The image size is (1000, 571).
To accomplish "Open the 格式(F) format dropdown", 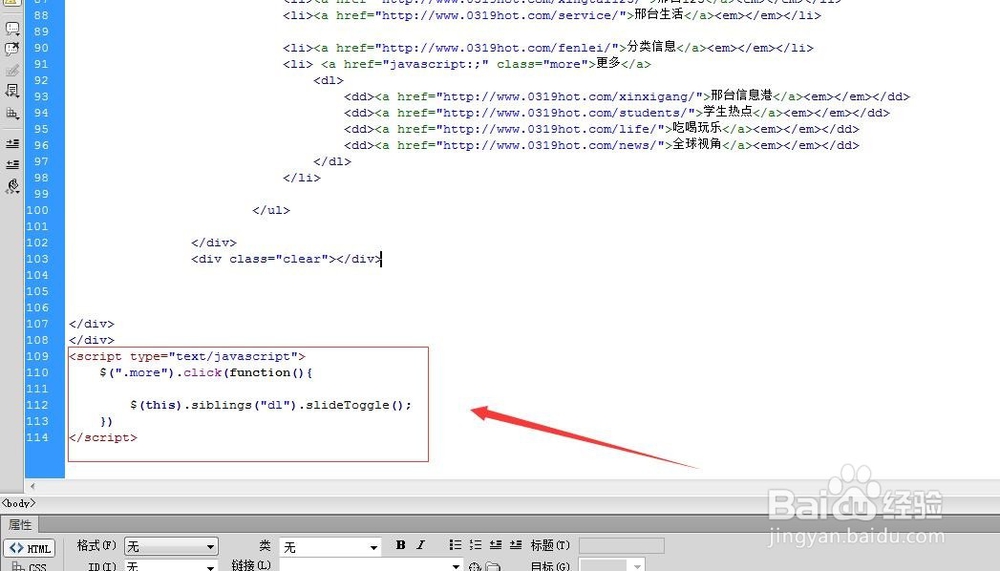I will (171, 547).
